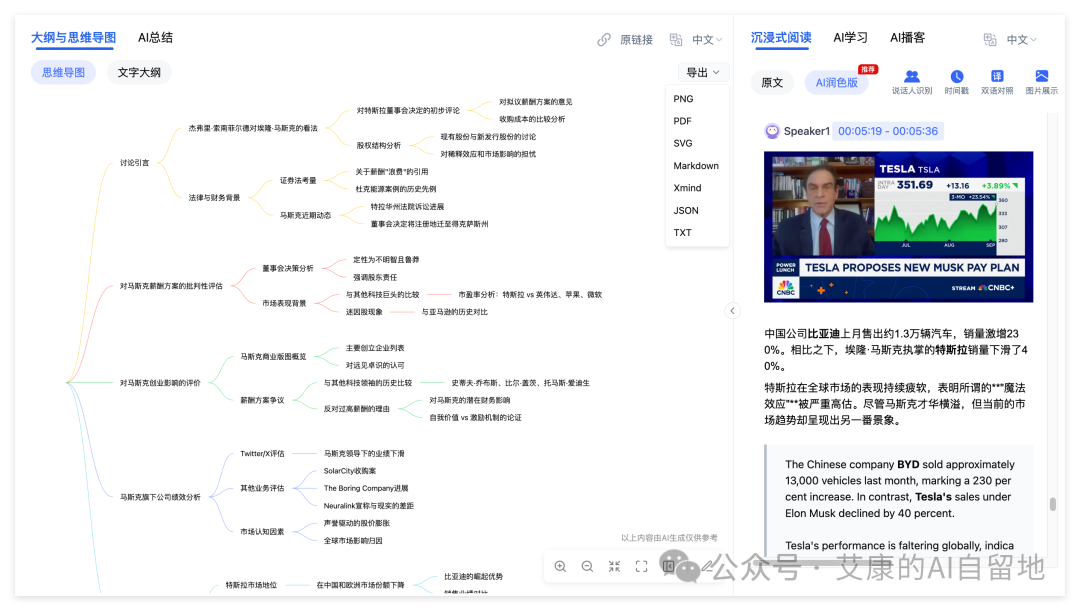
Task: Zoom in on the mind map
Action: tap(561, 566)
